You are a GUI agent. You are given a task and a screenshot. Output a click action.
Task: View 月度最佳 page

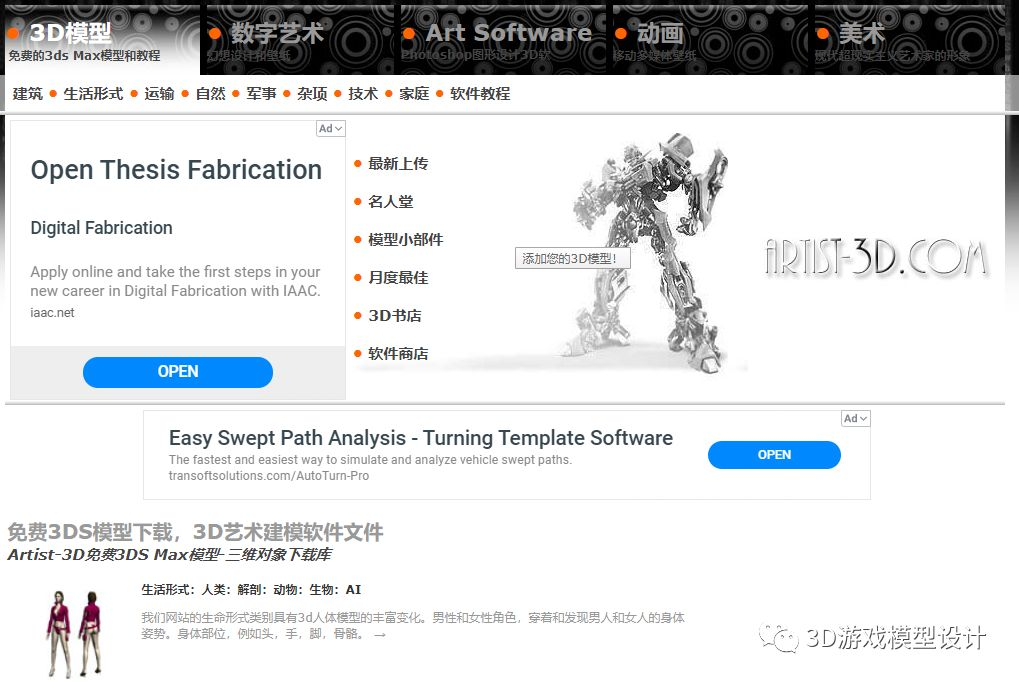(x=398, y=278)
